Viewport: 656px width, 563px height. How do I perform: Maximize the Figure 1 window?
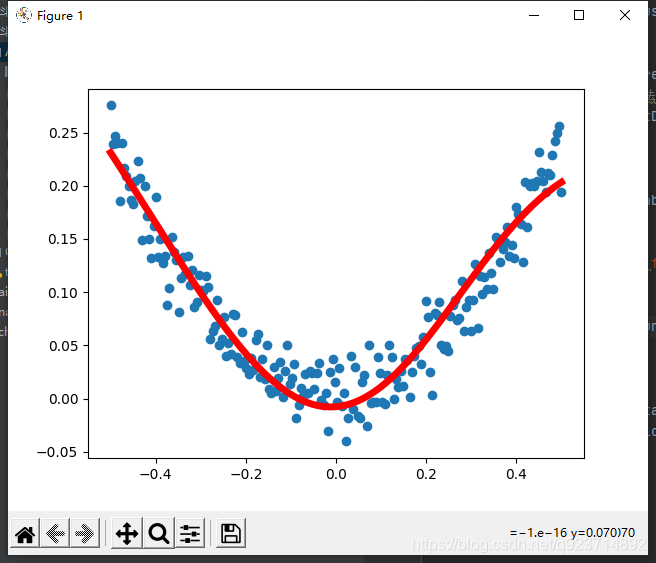(x=579, y=15)
